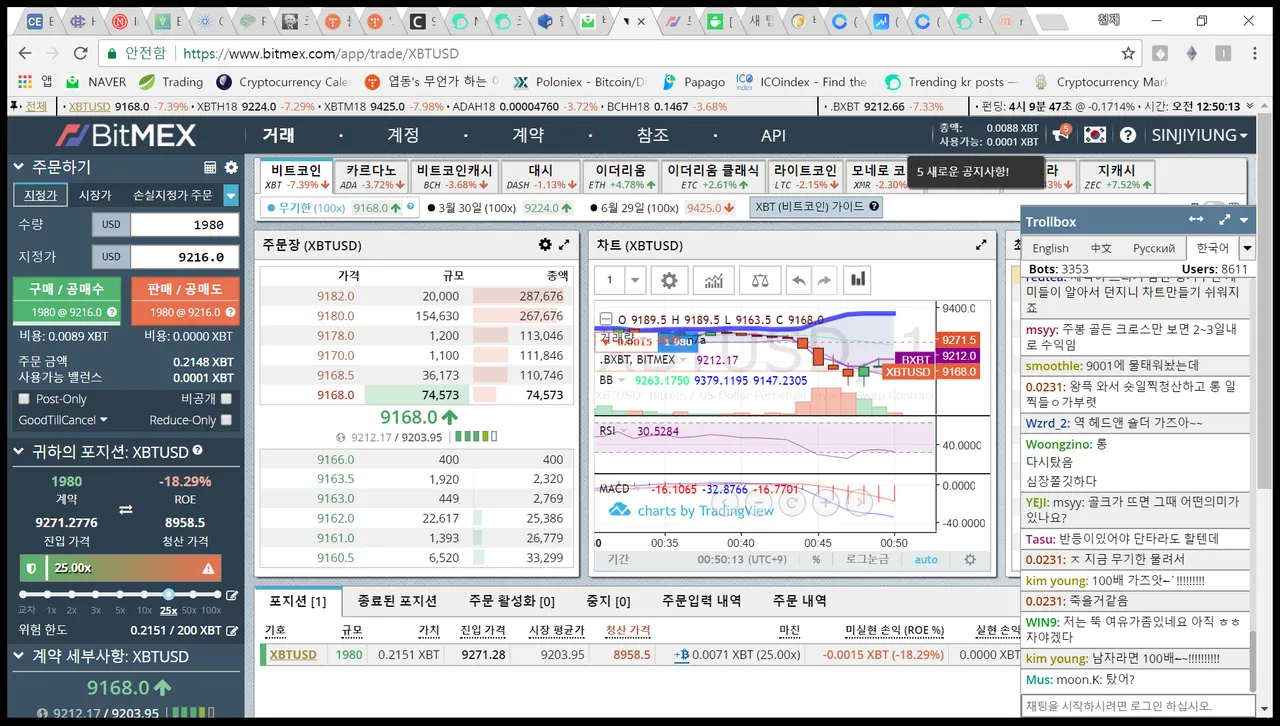This screenshot has height=726, width=1280.
Task: Maximize the Trollbox chat window
Action: pyautogui.click(x=1224, y=220)
